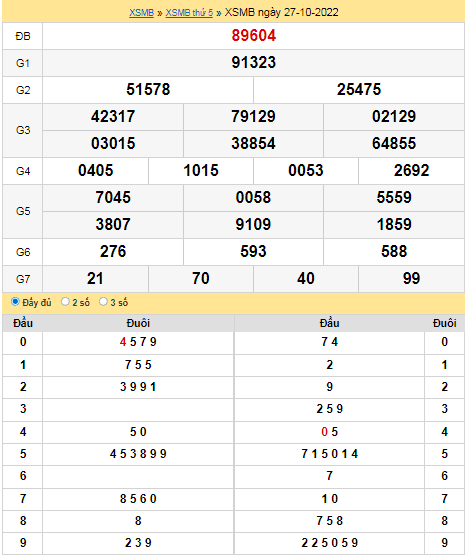Click the head digits 7 4
This screenshot has height=559, width=469.
coord(329,342)
